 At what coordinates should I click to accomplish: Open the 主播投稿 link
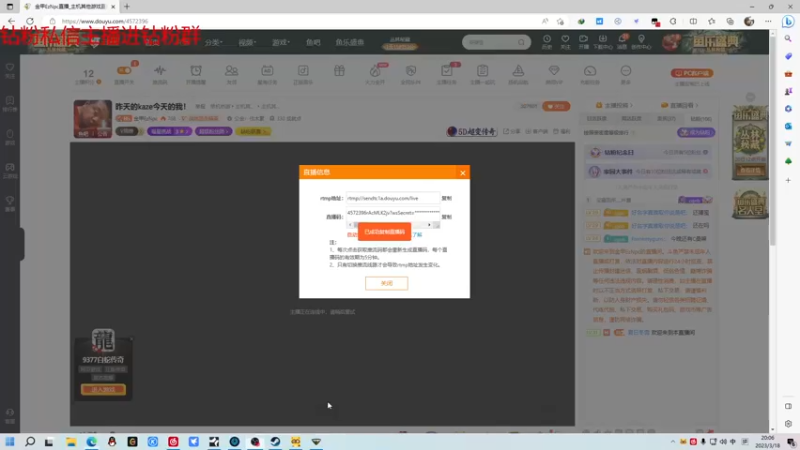pyautogui.click(x=614, y=105)
